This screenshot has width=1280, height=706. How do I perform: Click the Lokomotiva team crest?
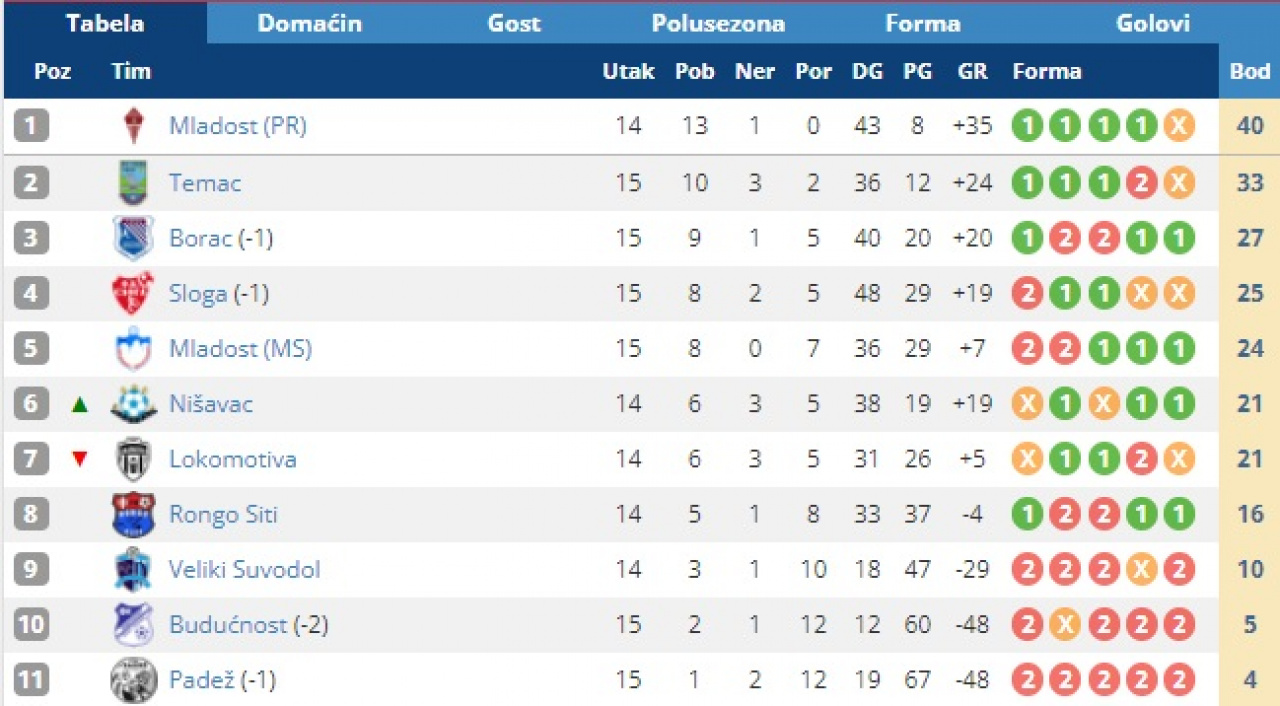[133, 460]
